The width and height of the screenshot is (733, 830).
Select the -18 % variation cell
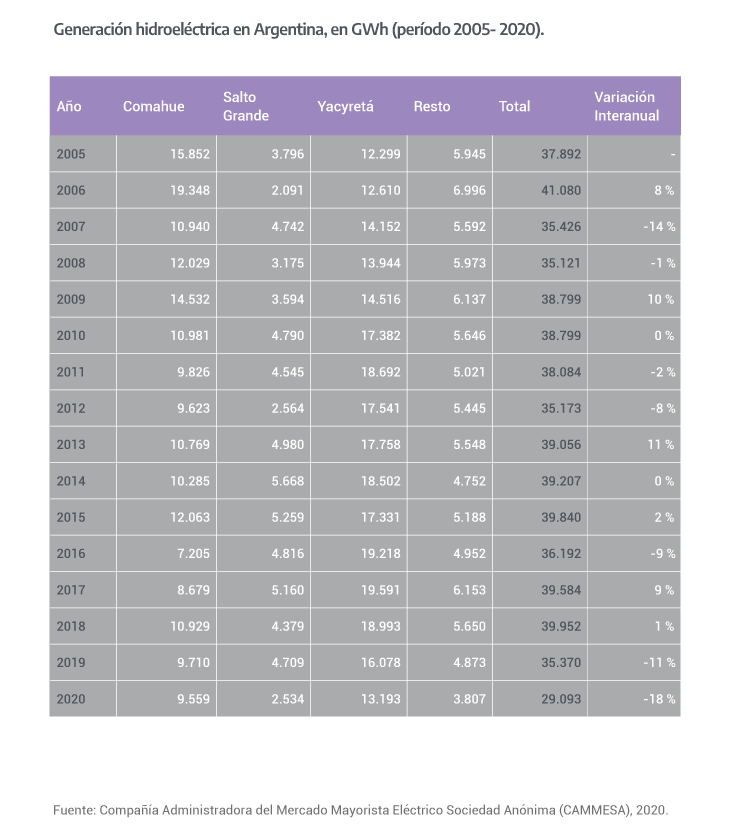[x=659, y=699]
